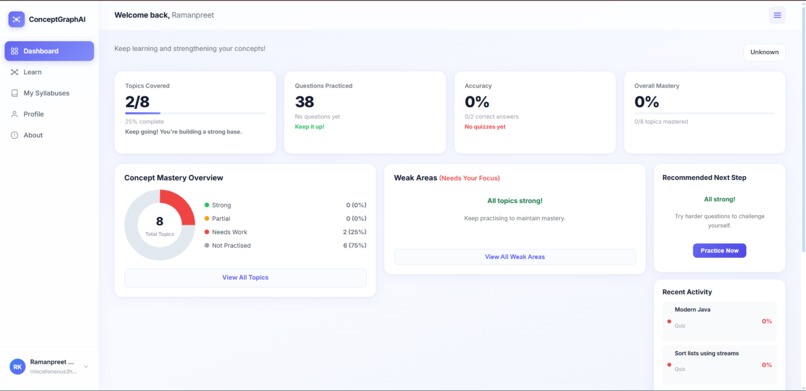The height and width of the screenshot is (391, 806).
Task: Click the 'Recent Activity' heading
Action: coord(687,292)
